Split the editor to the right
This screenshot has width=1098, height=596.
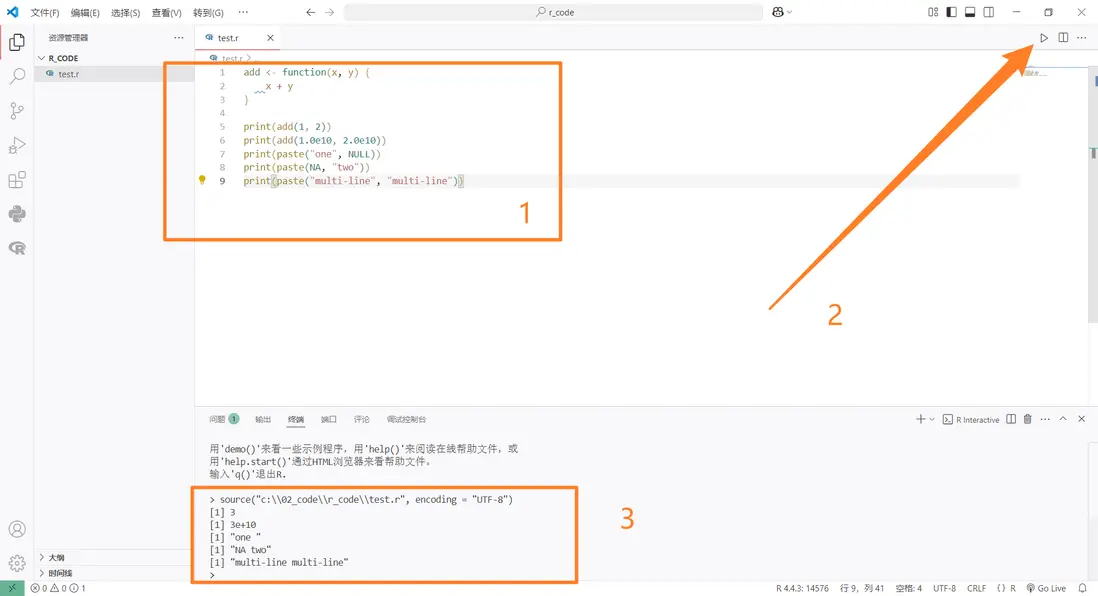pos(1063,38)
